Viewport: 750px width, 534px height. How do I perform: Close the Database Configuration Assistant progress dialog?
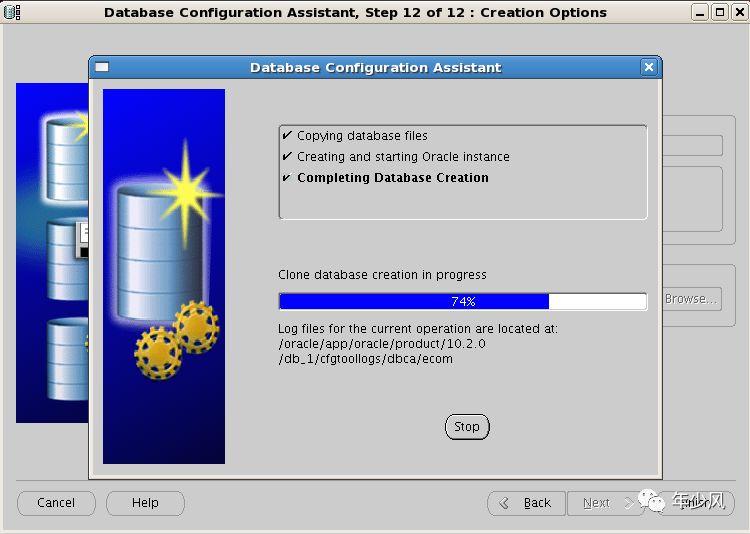click(x=649, y=67)
